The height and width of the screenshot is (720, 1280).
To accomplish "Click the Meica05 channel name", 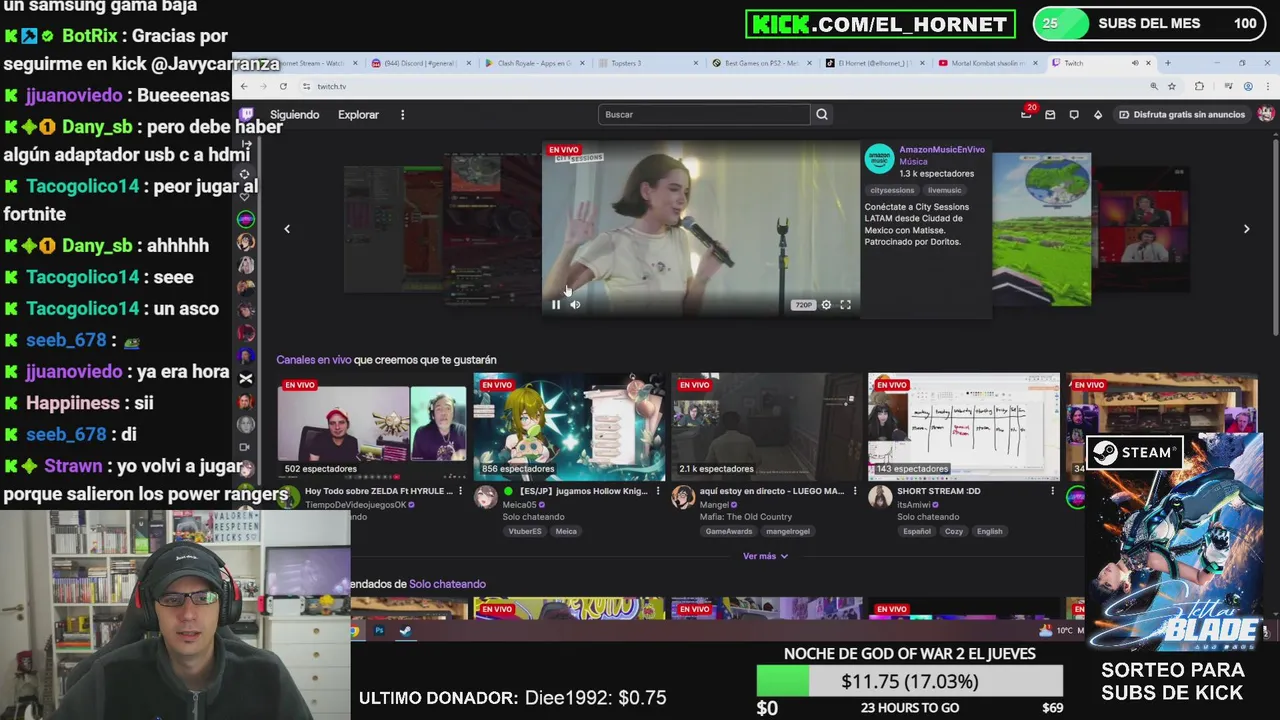I will point(519,505).
